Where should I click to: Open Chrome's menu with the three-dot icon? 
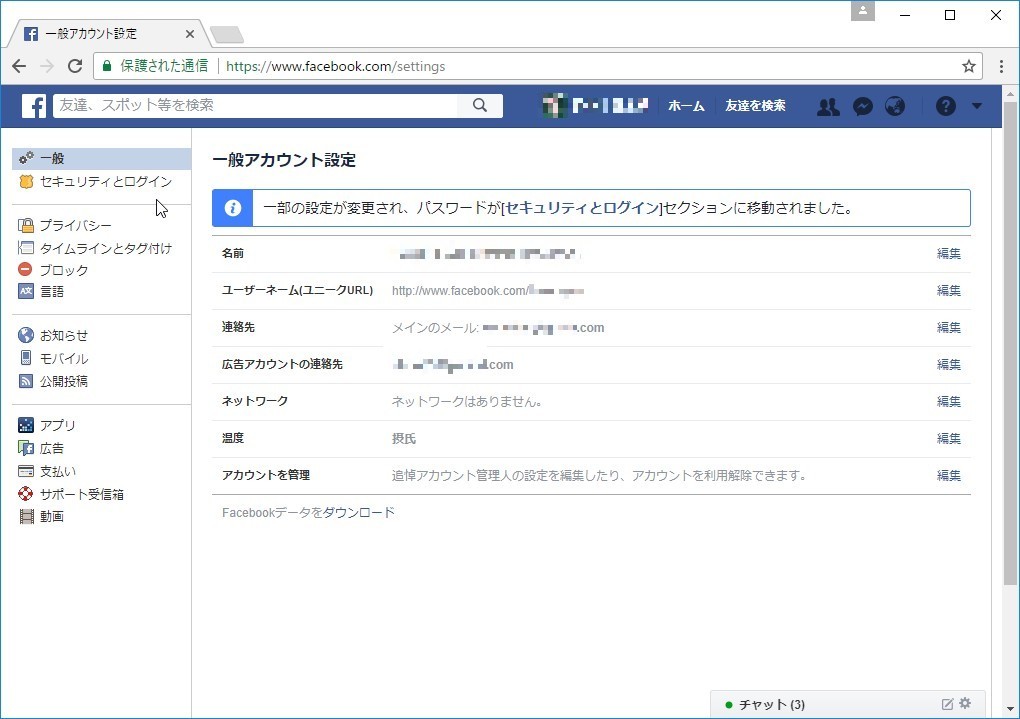click(x=1001, y=66)
